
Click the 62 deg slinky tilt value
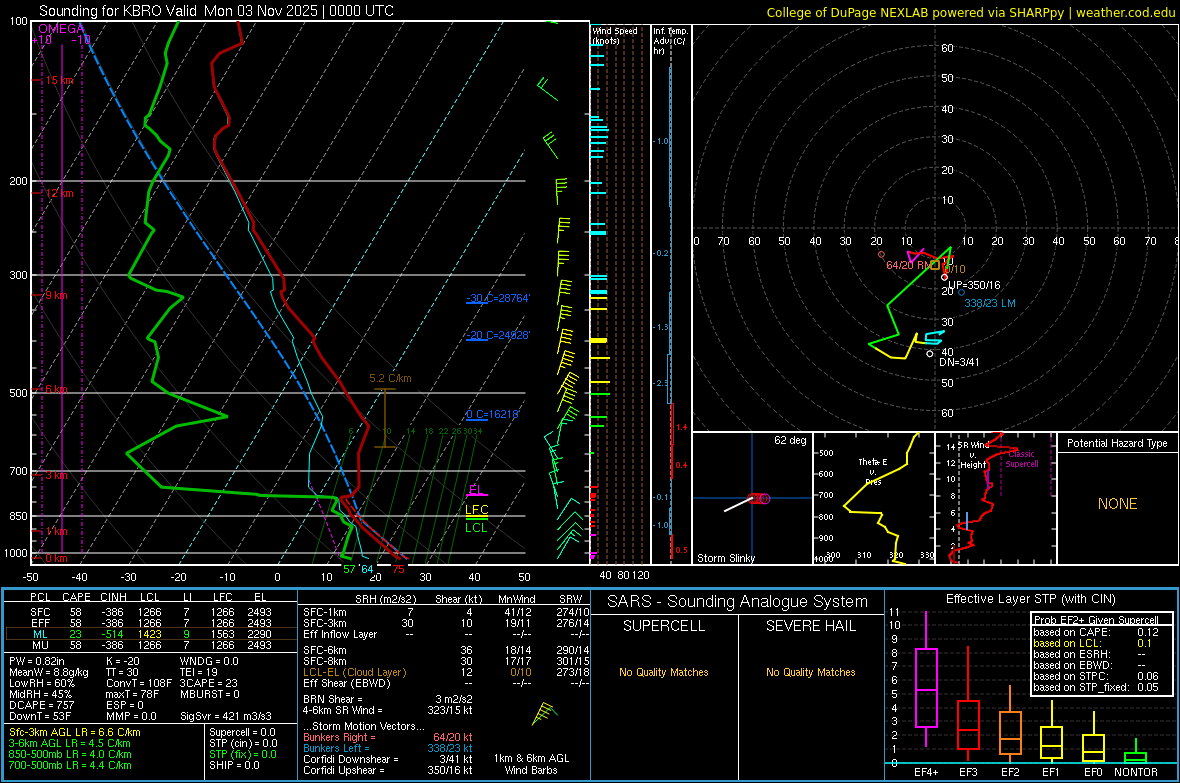coord(790,440)
